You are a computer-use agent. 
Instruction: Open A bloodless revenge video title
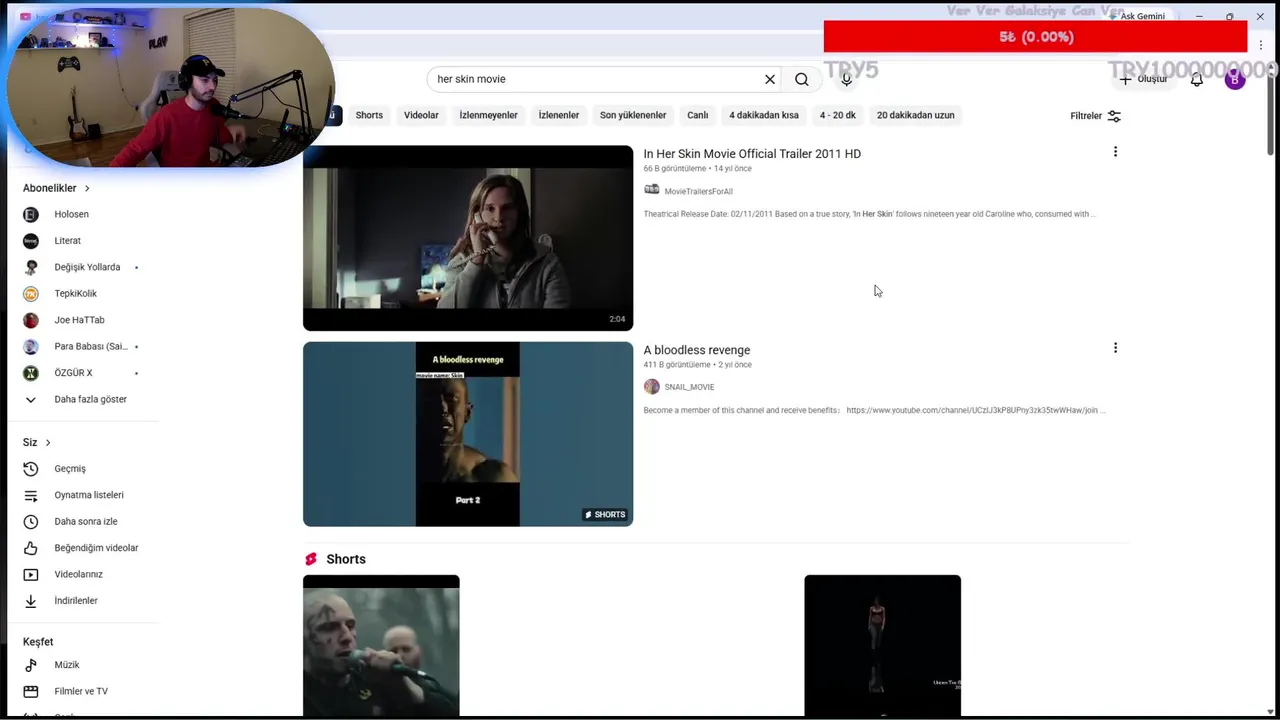click(x=697, y=350)
